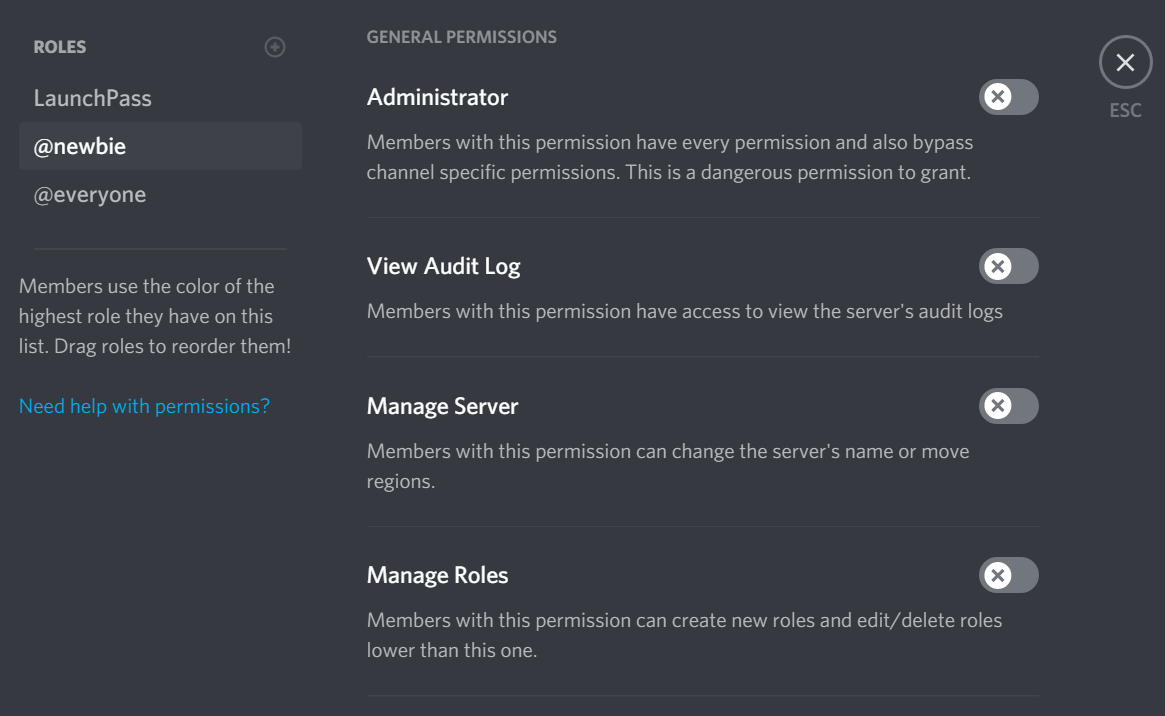Click the add role icon in the Roles header
Screen dimensions: 1165x716
tap(275, 46)
